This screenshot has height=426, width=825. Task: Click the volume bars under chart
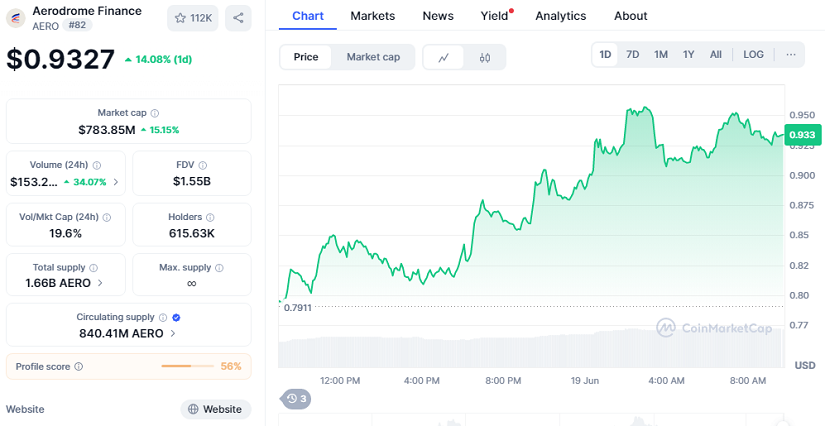point(531,348)
